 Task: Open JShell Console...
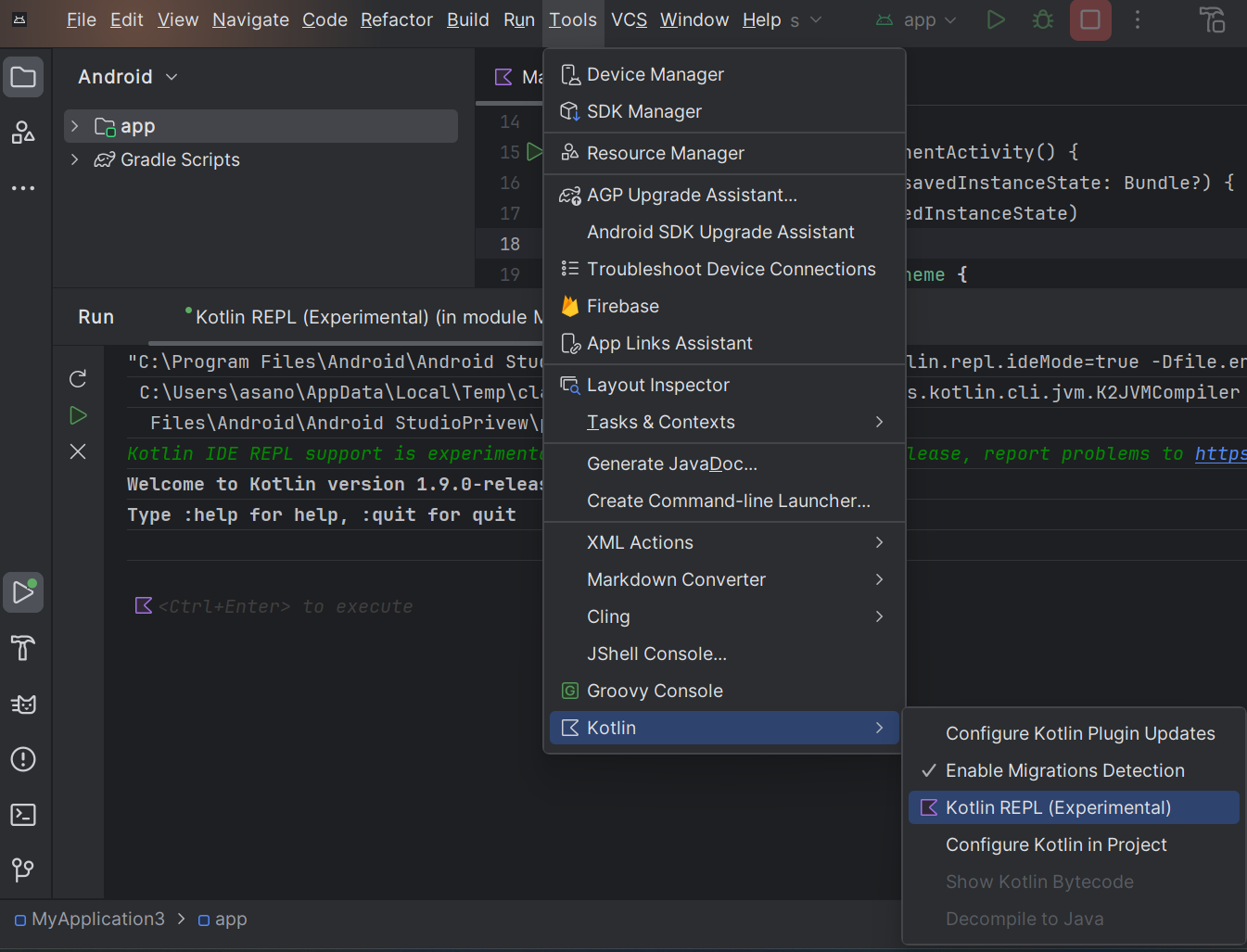tap(724, 654)
